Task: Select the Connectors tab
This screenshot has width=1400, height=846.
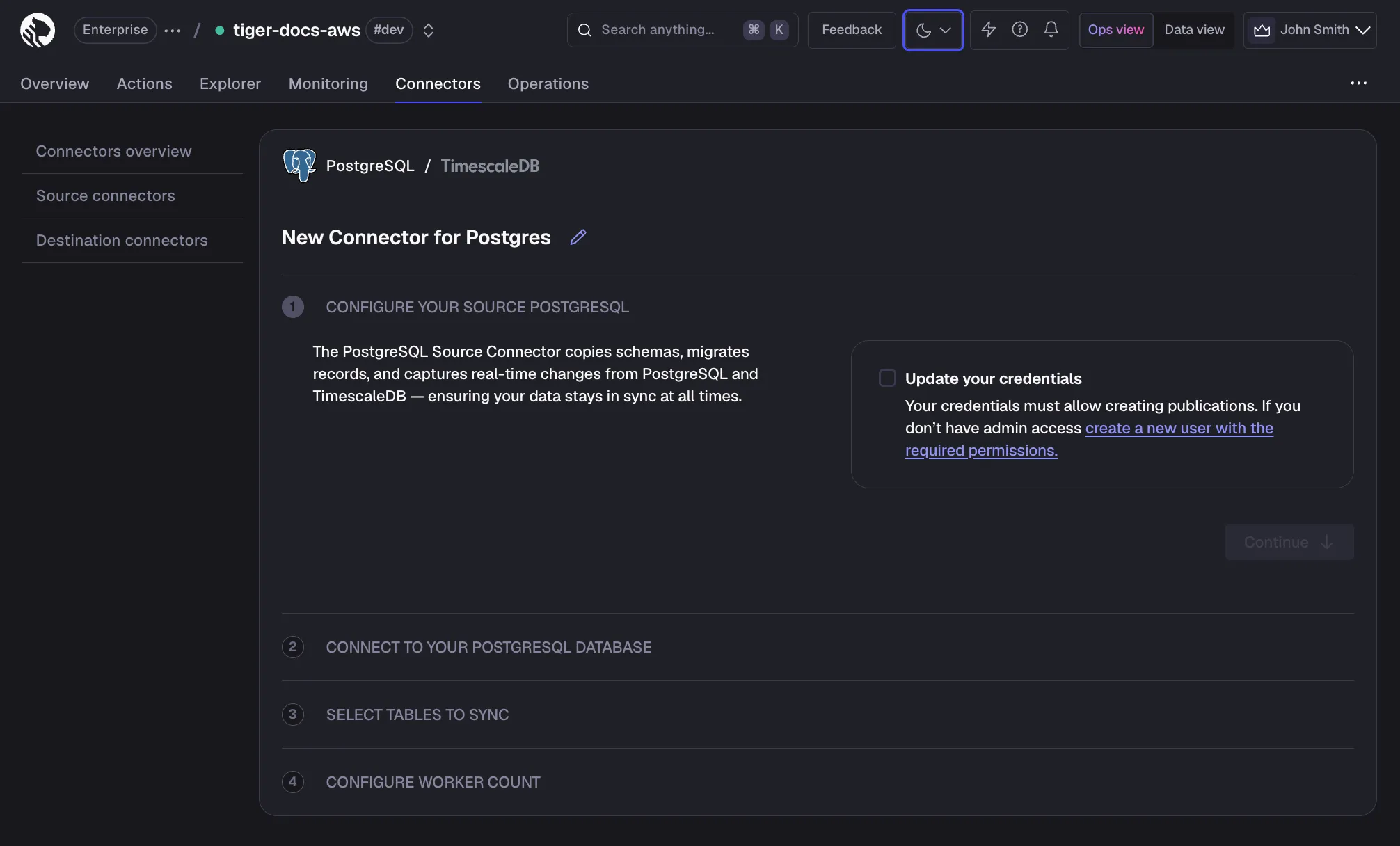Action: 438,83
